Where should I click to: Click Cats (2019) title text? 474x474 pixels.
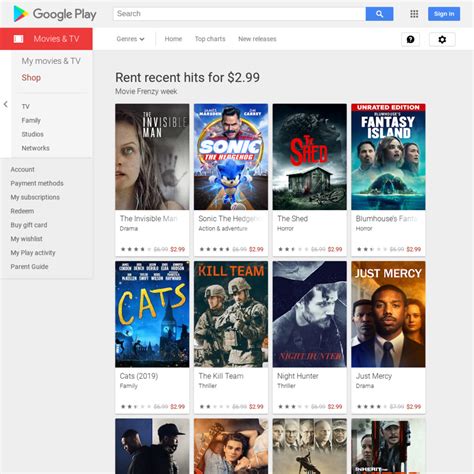click(x=139, y=376)
